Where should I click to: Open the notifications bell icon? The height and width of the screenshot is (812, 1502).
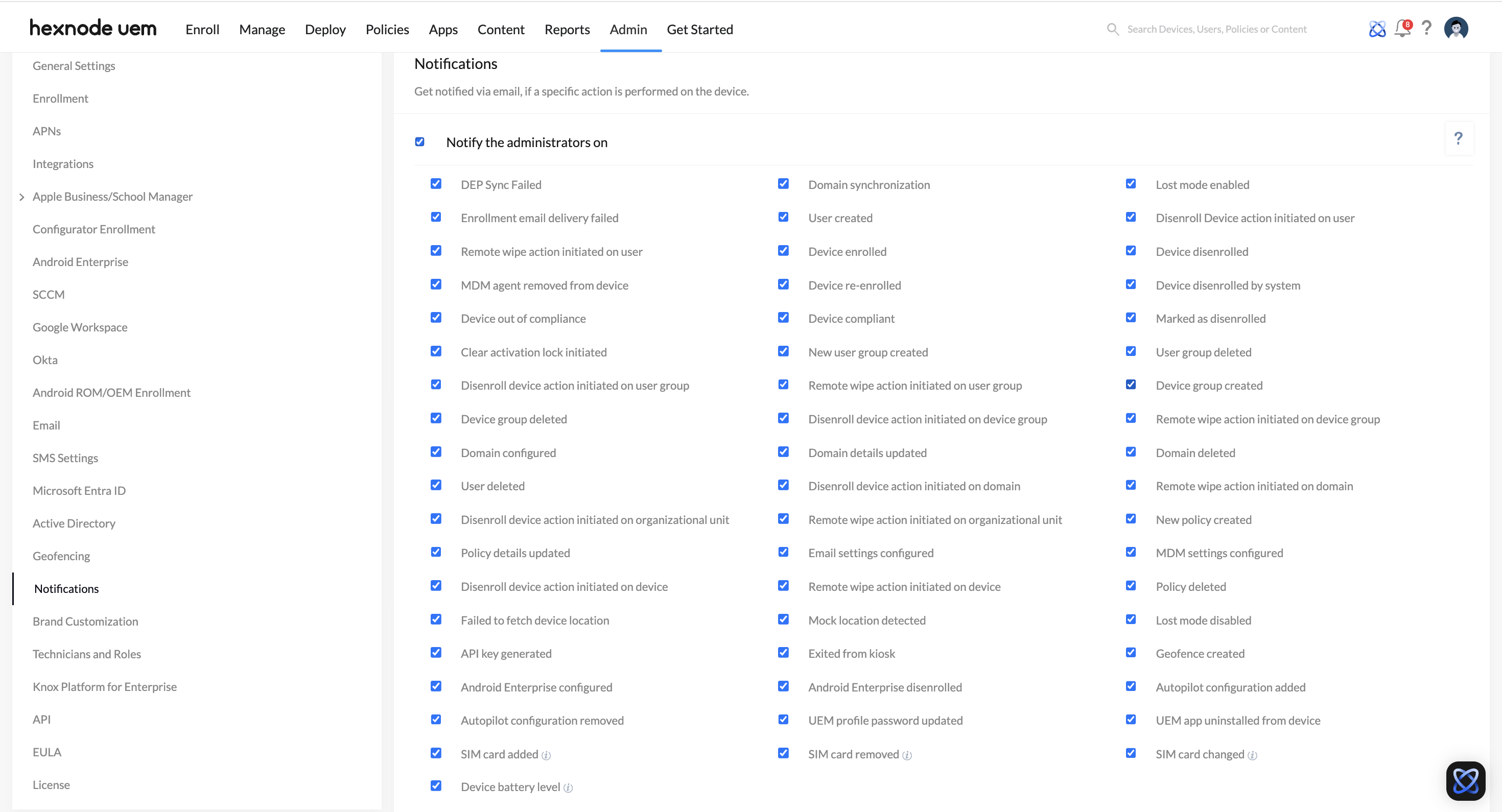pos(1402,28)
